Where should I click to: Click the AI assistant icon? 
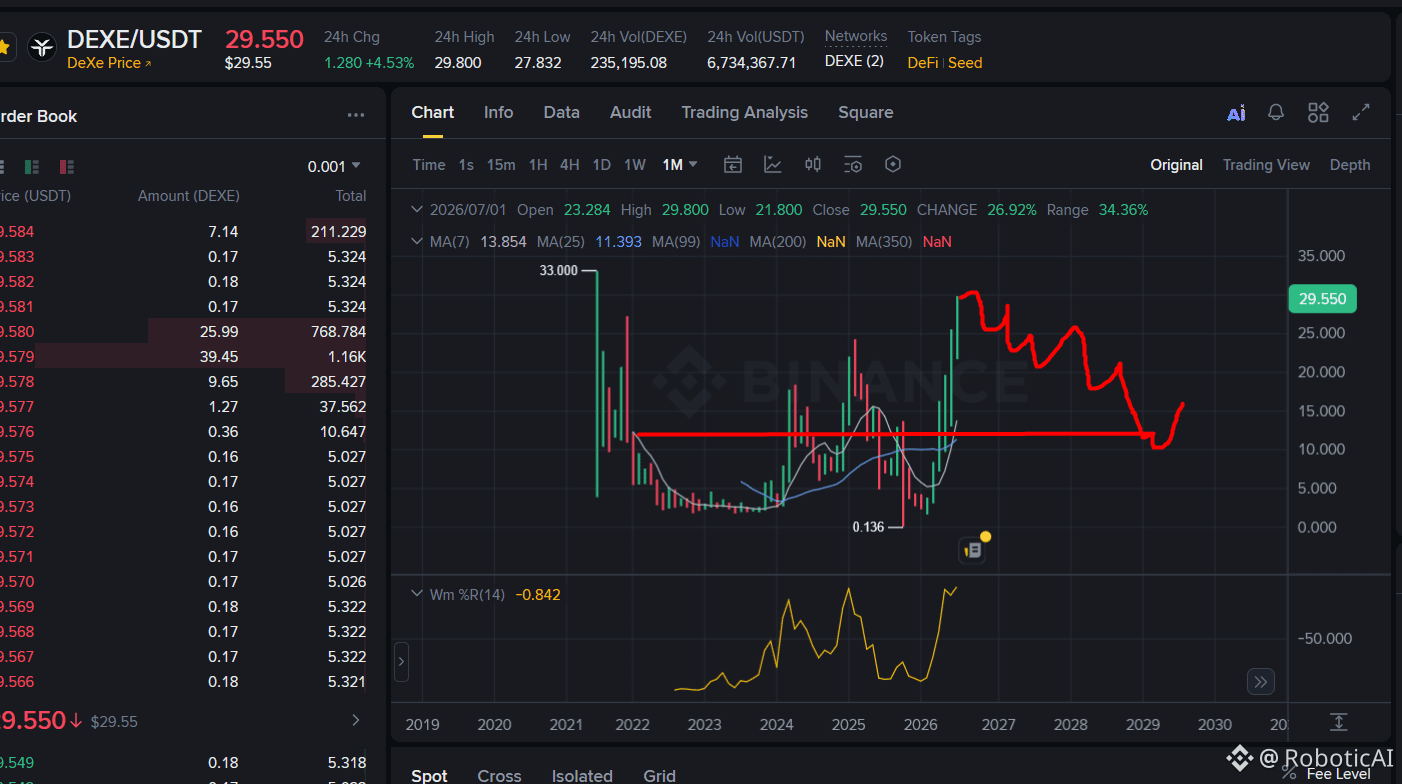tap(1236, 113)
